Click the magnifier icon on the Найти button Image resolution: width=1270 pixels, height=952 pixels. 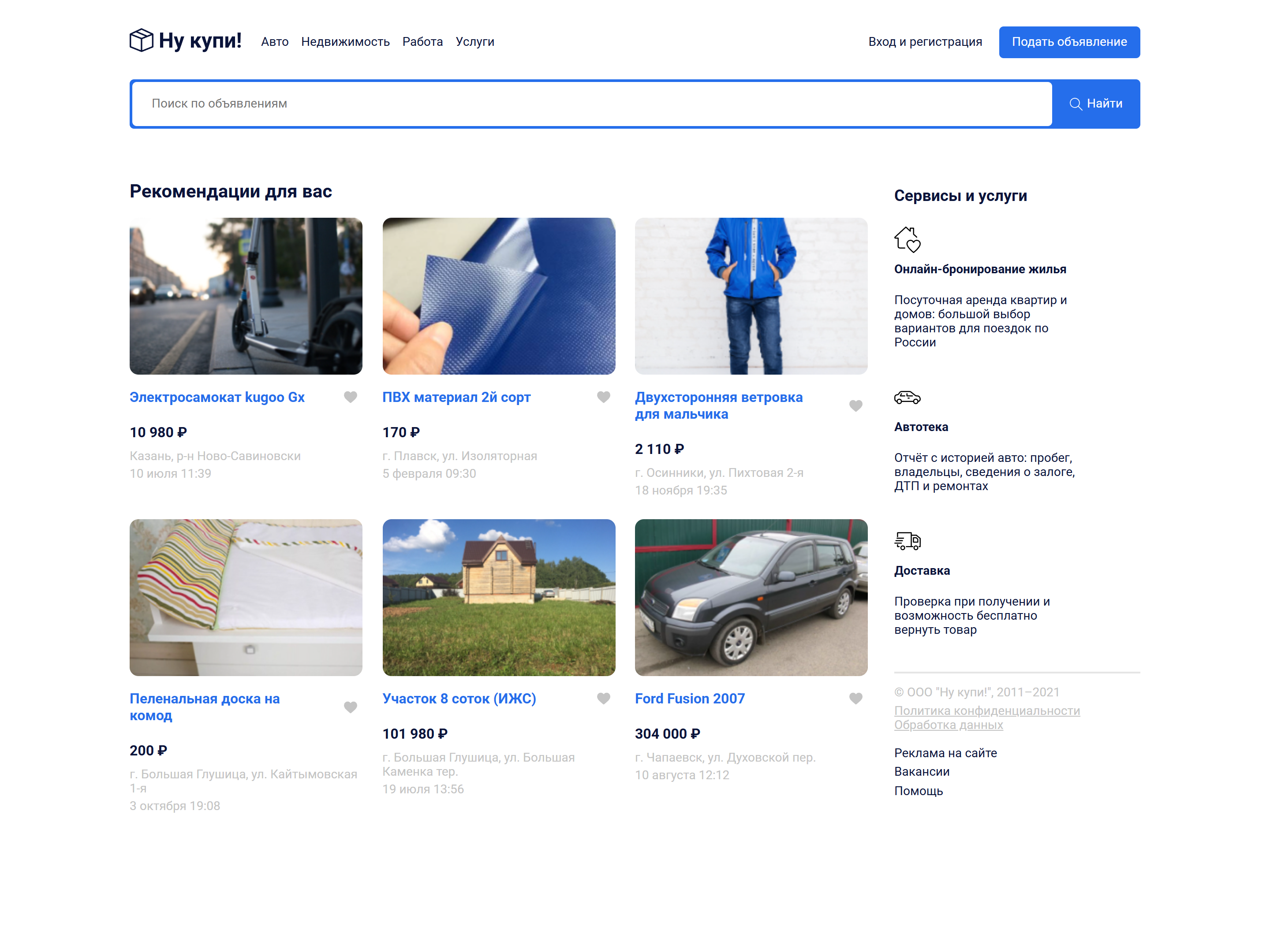coord(1076,104)
